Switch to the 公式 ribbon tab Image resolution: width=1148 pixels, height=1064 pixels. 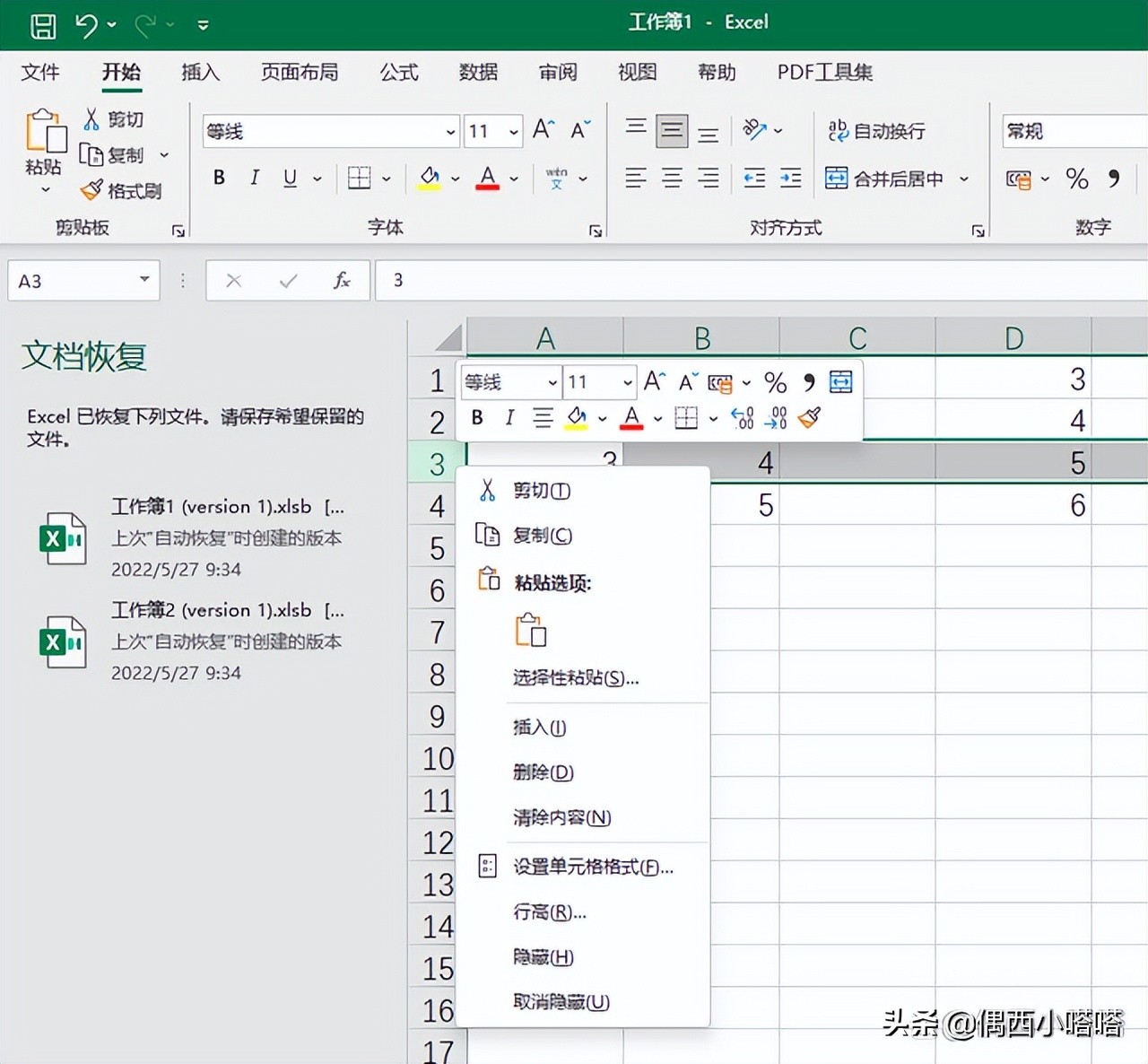[398, 73]
